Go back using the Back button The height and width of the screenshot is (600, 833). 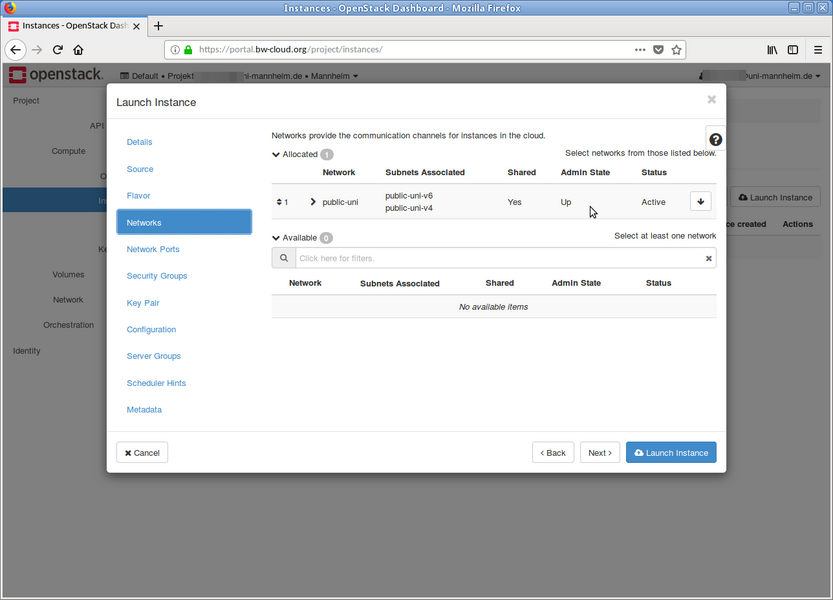[x=553, y=452]
